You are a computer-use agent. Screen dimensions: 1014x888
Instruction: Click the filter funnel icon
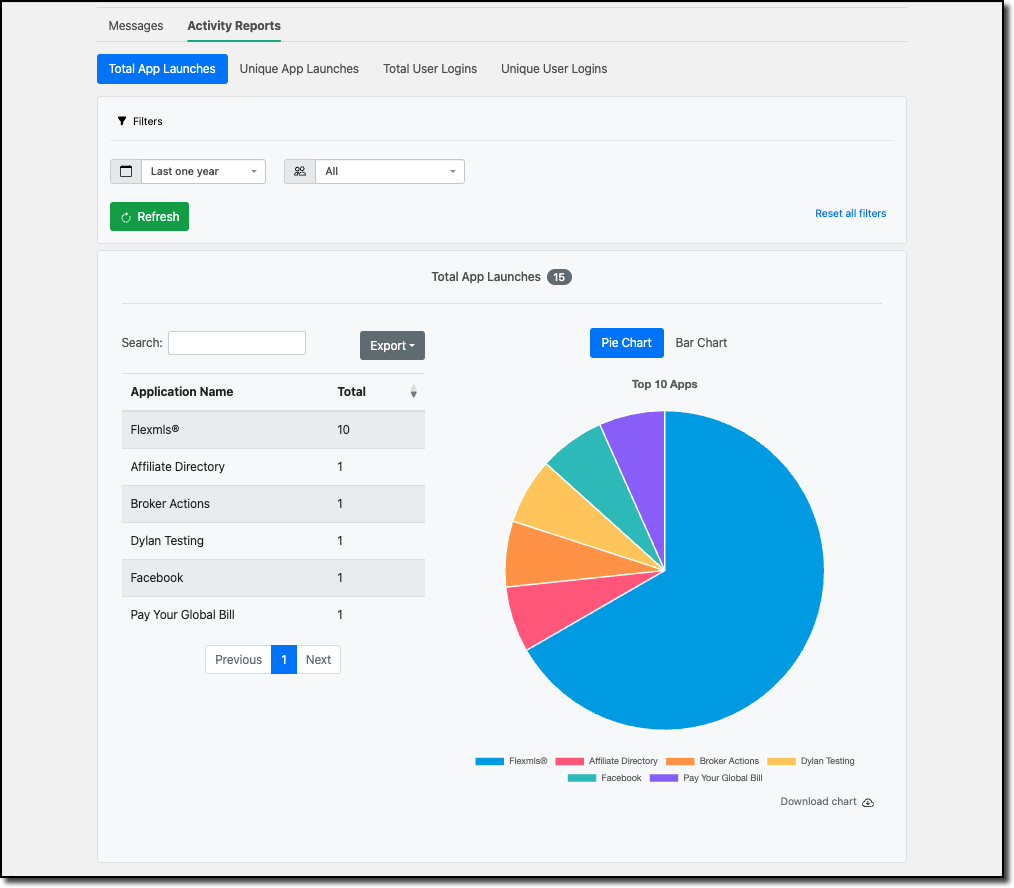122,121
